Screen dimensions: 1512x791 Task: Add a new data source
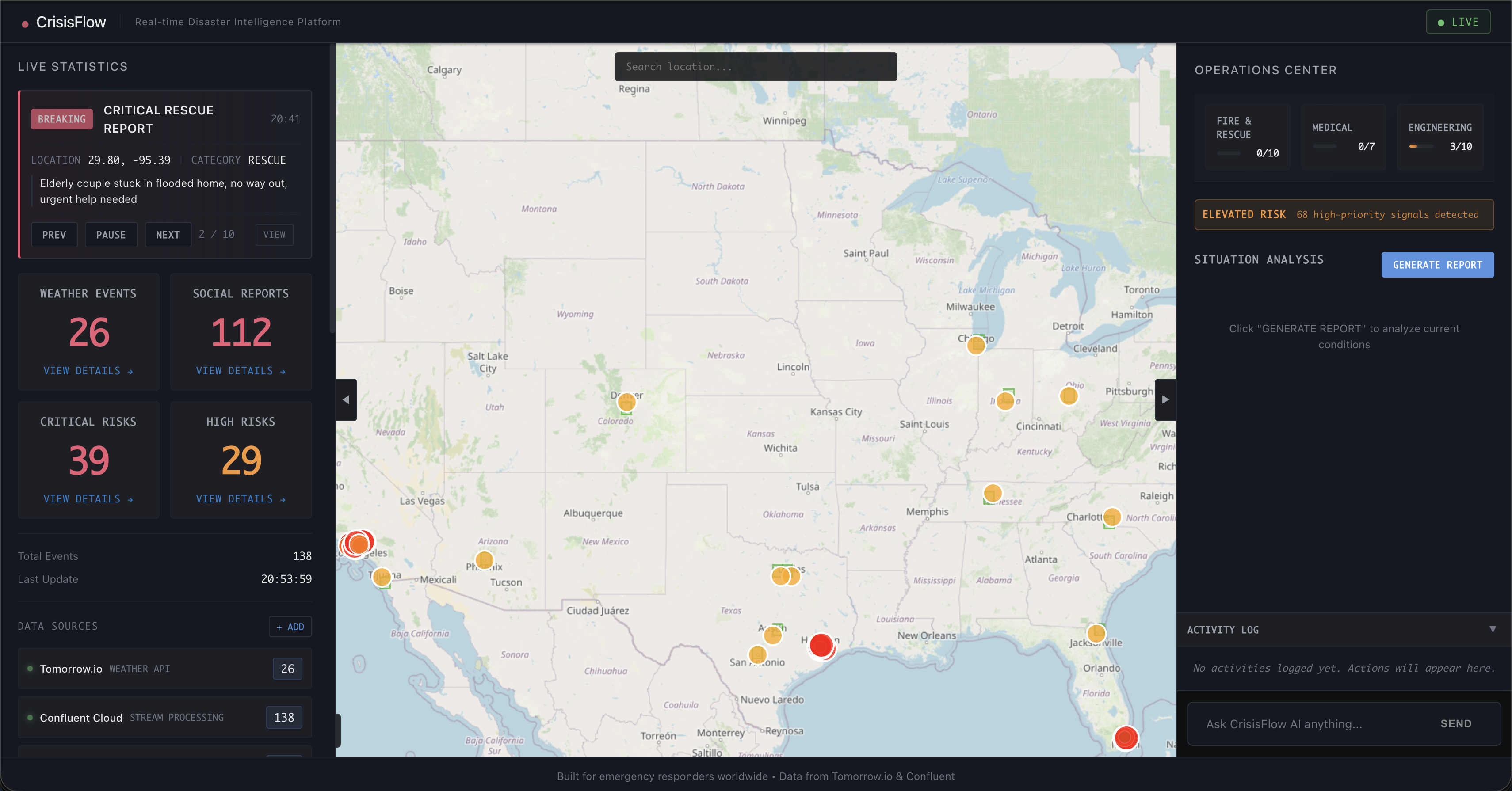click(290, 627)
